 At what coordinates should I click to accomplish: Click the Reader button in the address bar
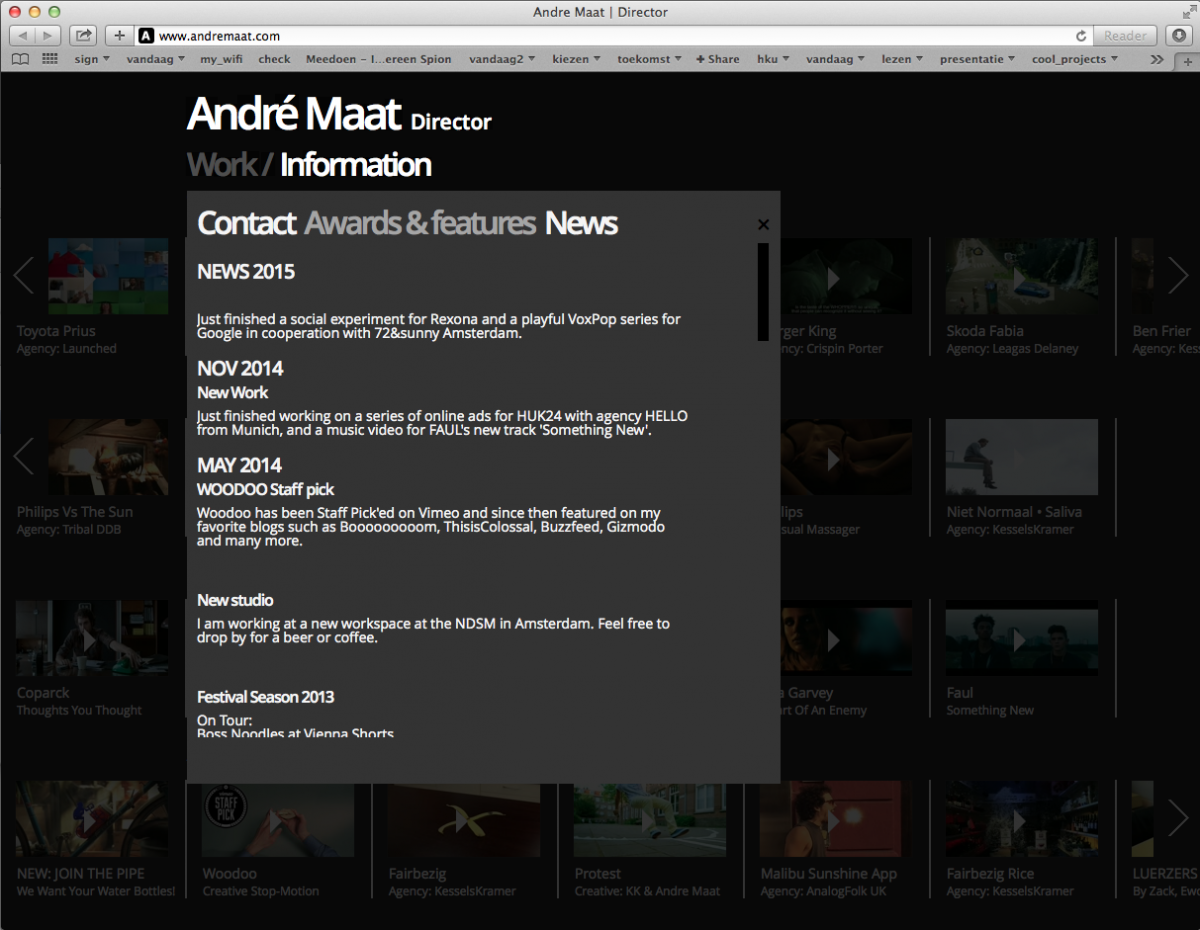(1125, 36)
